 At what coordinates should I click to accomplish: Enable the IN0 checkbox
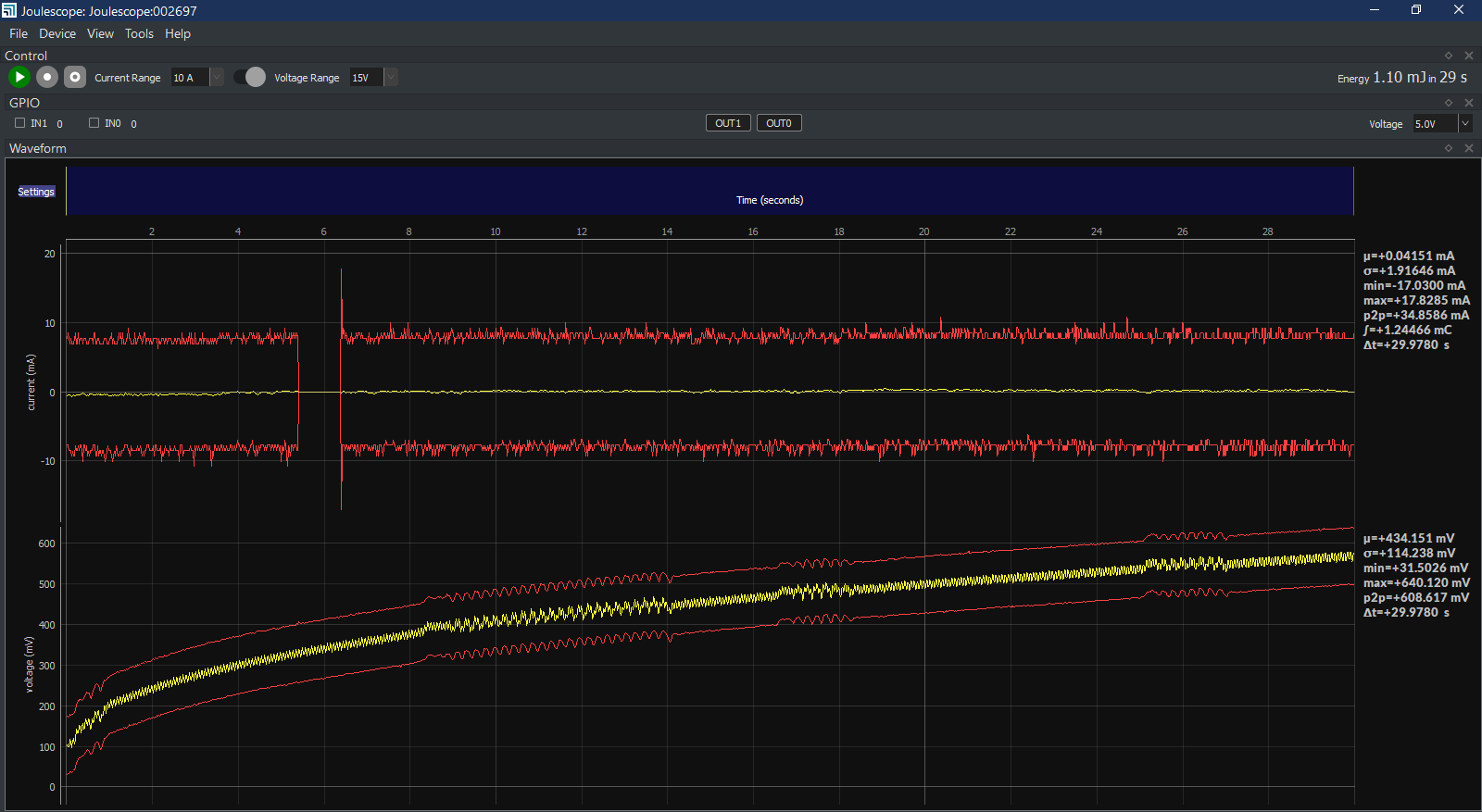(x=94, y=123)
